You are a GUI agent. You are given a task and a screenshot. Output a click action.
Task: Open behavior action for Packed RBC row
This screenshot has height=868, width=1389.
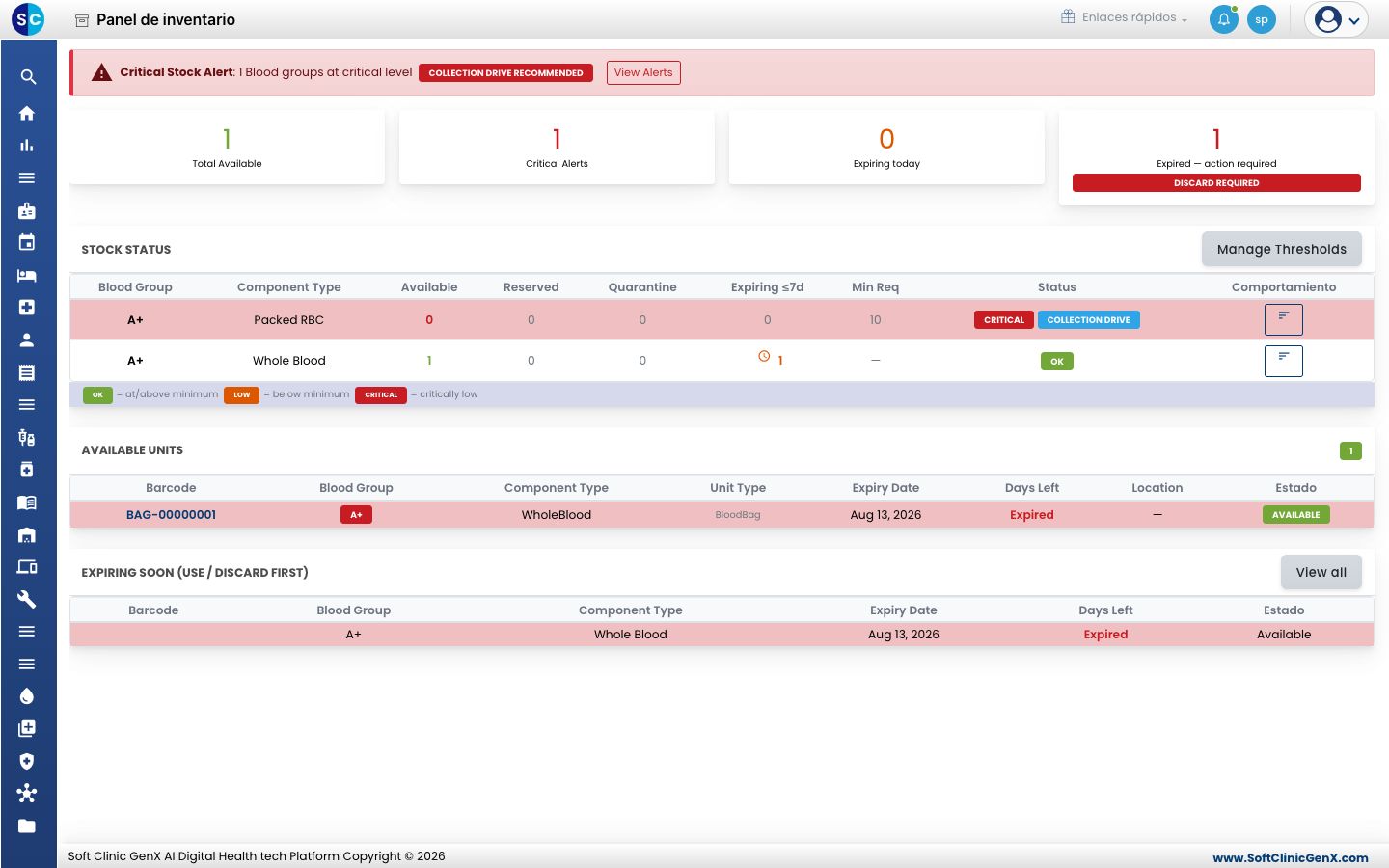[x=1283, y=319]
